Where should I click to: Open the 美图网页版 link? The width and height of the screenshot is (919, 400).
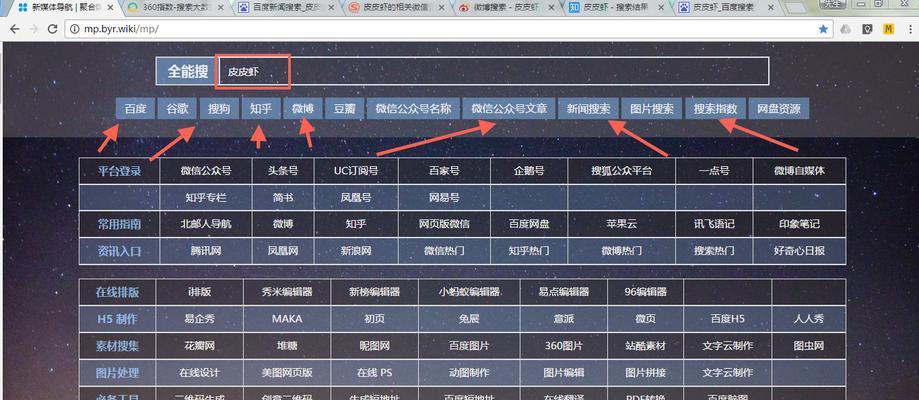click(287, 372)
